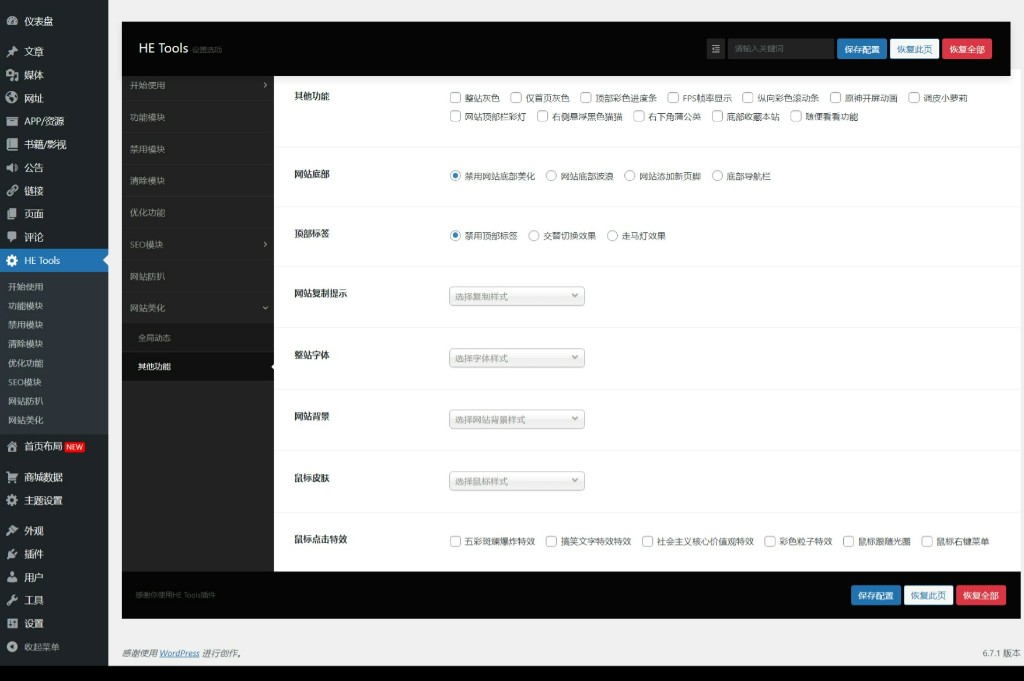
Task: Open the WordPress footer link
Action: (x=180, y=653)
